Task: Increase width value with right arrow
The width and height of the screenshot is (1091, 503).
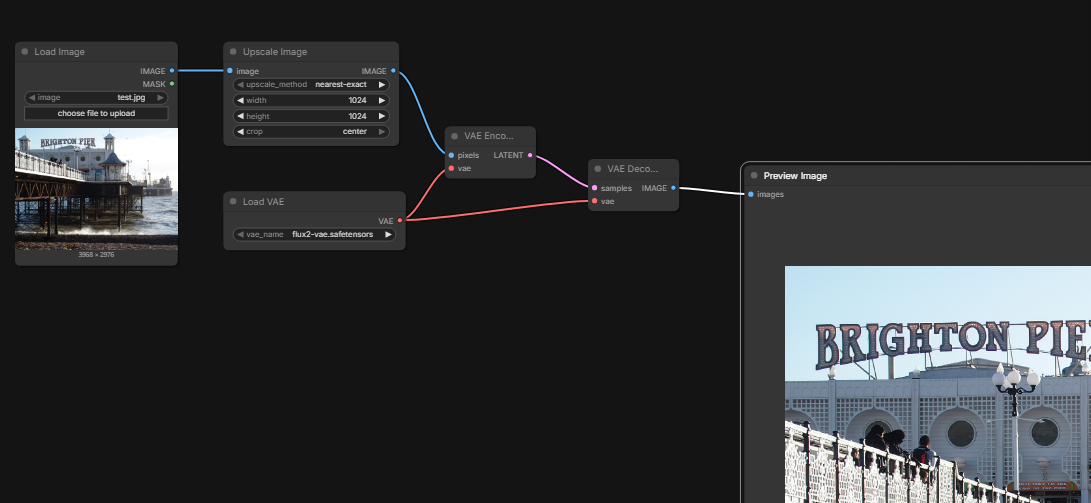Action: pos(382,100)
